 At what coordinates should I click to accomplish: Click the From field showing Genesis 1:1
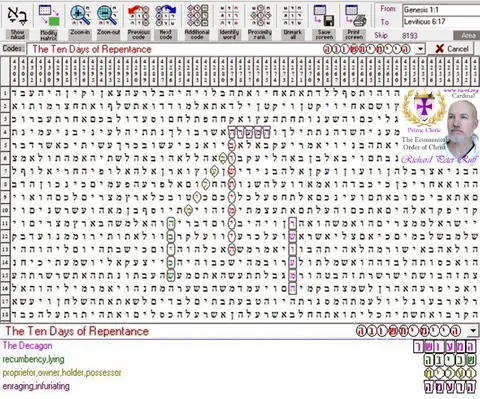(x=441, y=10)
